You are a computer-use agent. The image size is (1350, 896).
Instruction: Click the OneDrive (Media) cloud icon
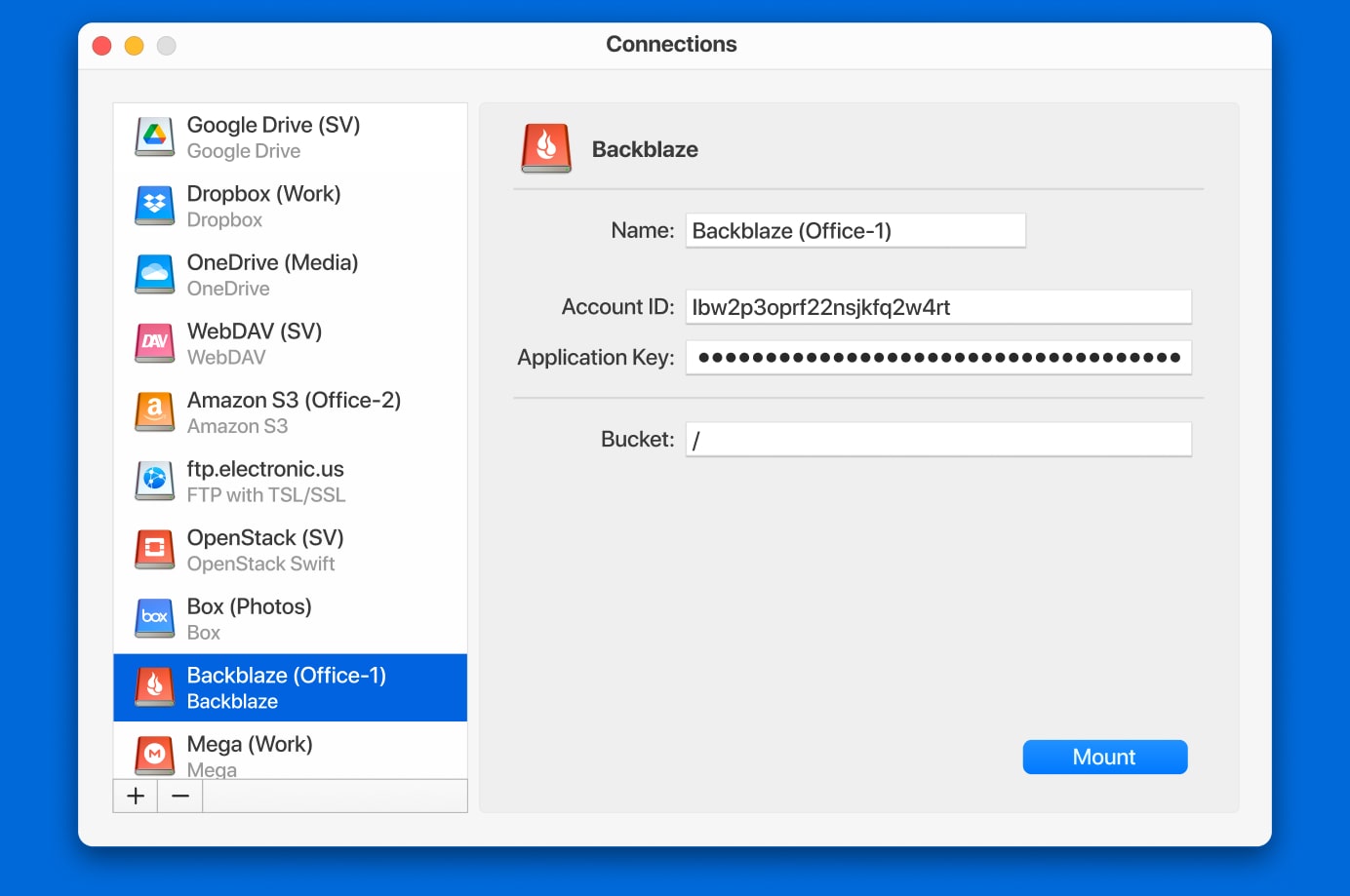click(155, 275)
